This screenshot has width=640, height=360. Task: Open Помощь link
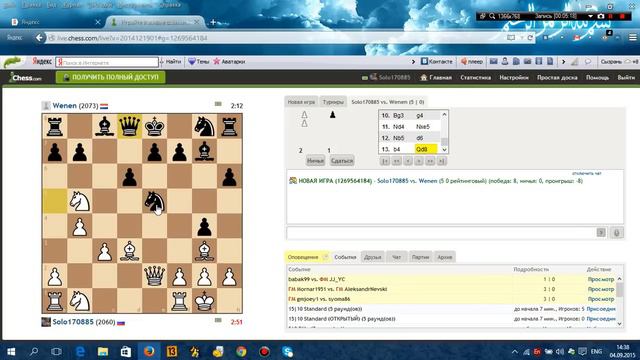tap(598, 78)
